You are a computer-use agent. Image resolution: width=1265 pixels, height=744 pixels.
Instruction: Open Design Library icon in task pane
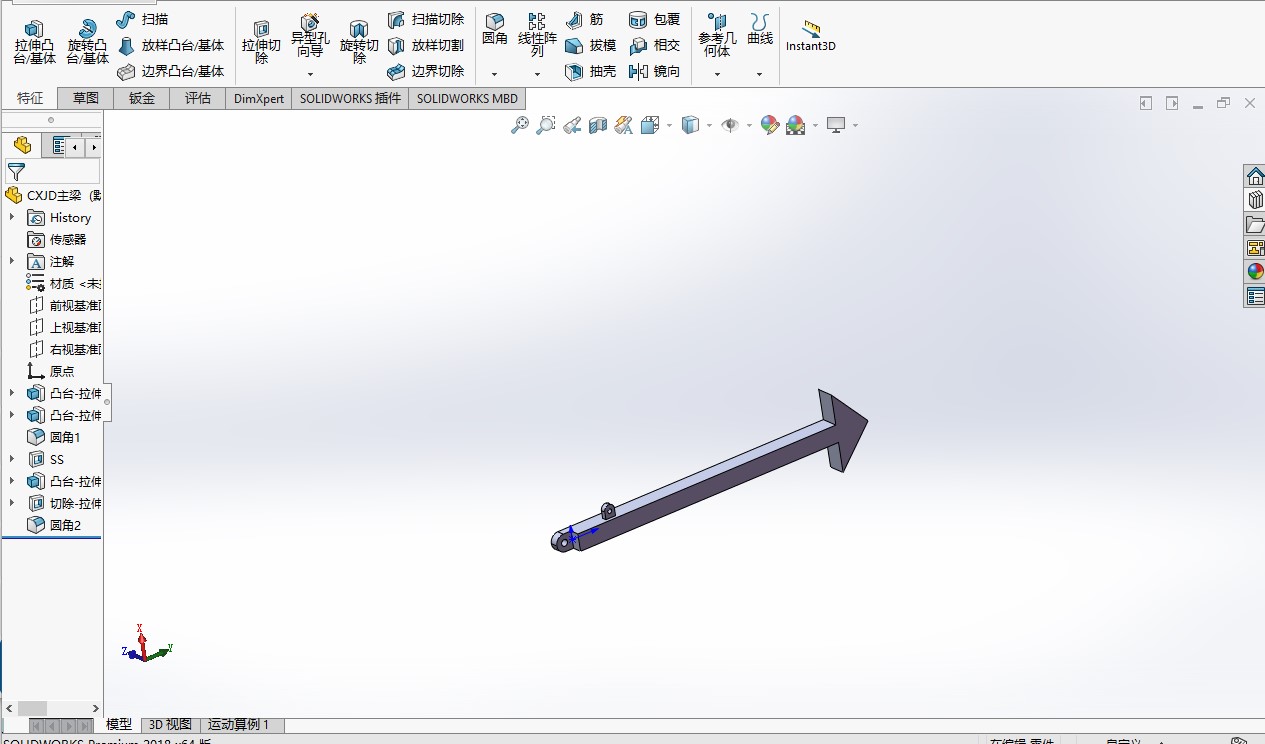(1255, 200)
